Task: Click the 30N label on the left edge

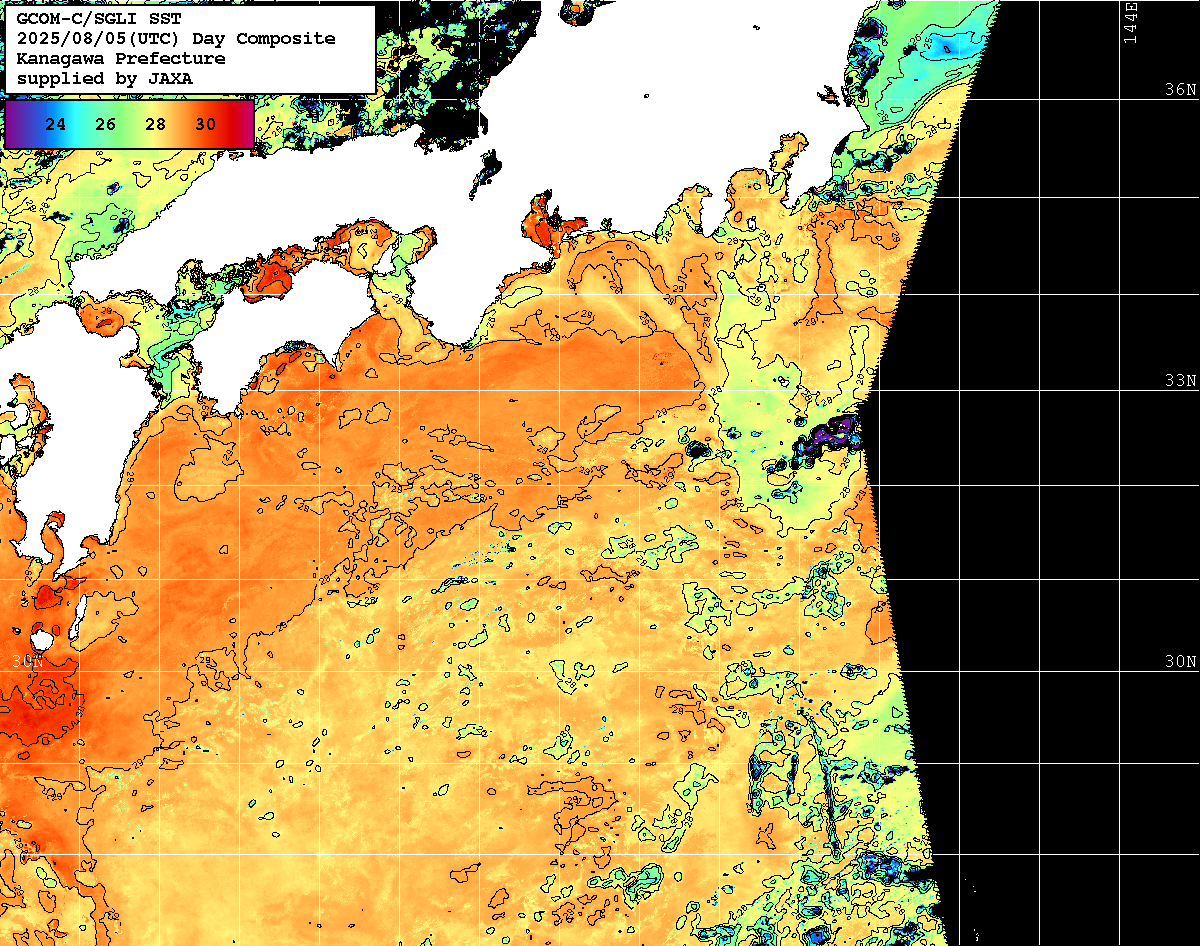Action: [x=27, y=661]
